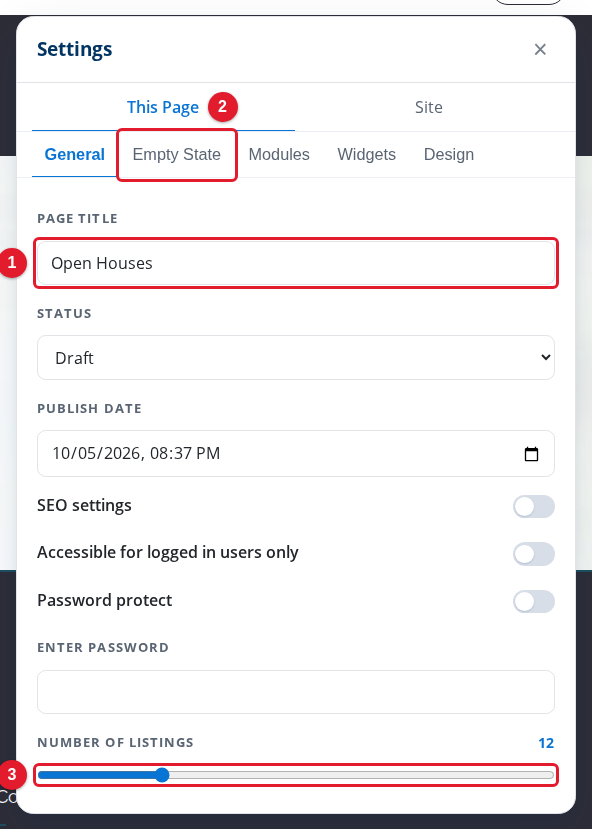Toggle the SEO settings switch
This screenshot has width=592, height=829.
(x=534, y=506)
